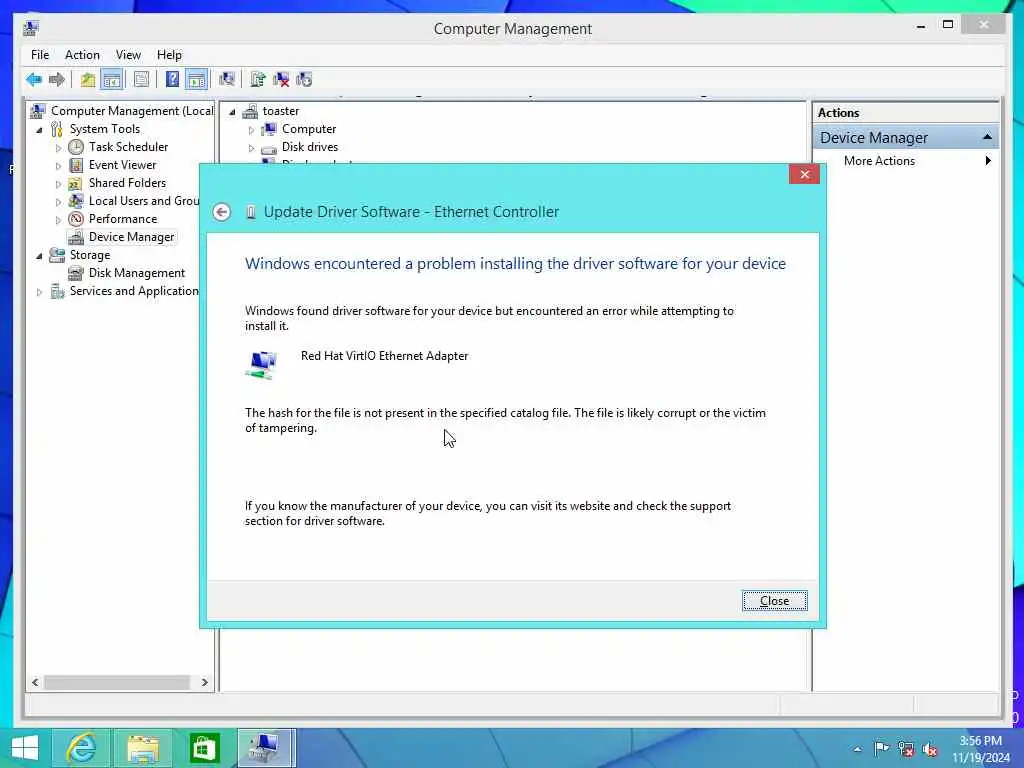Screen dimensions: 1024x768
Task: Click the Forward arrow in the toolbar
Action: 57,80
